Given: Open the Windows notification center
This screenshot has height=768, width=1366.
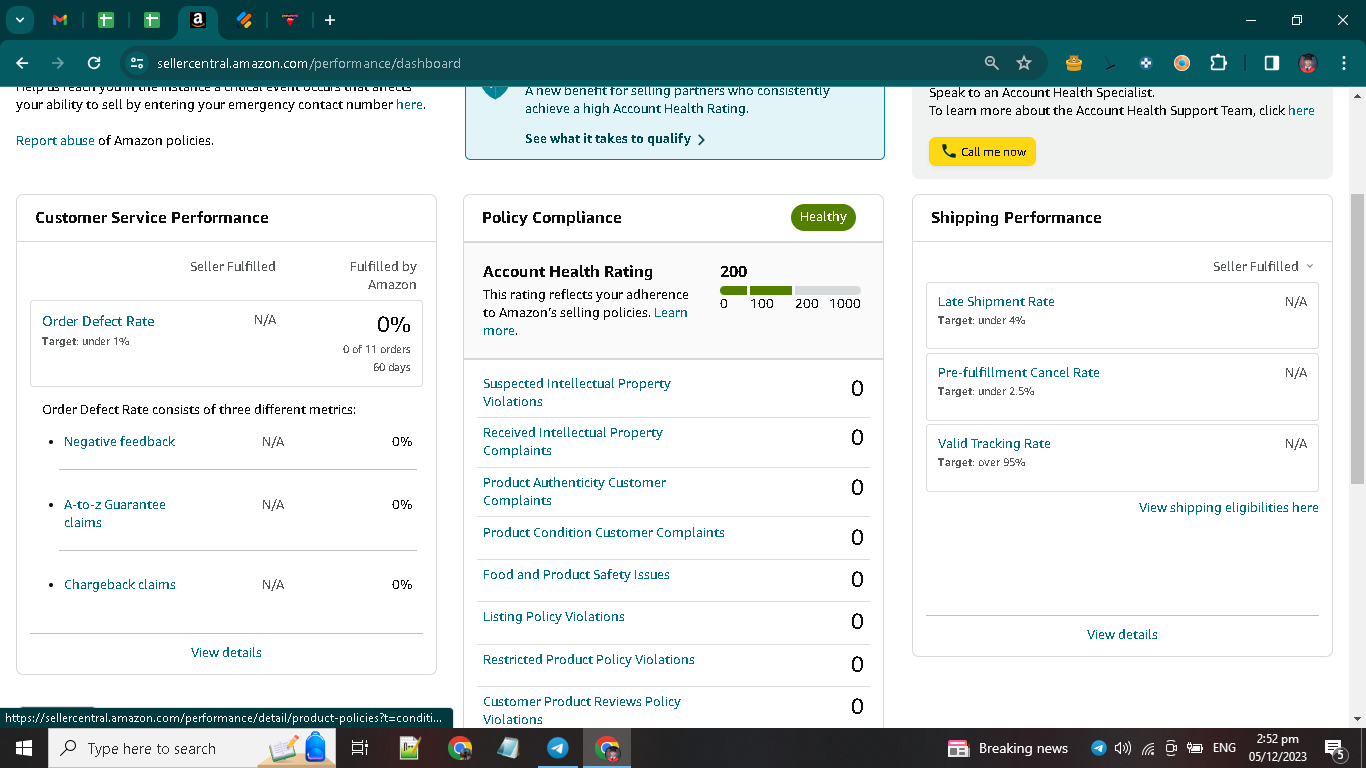Looking at the screenshot, I should coord(1334,748).
